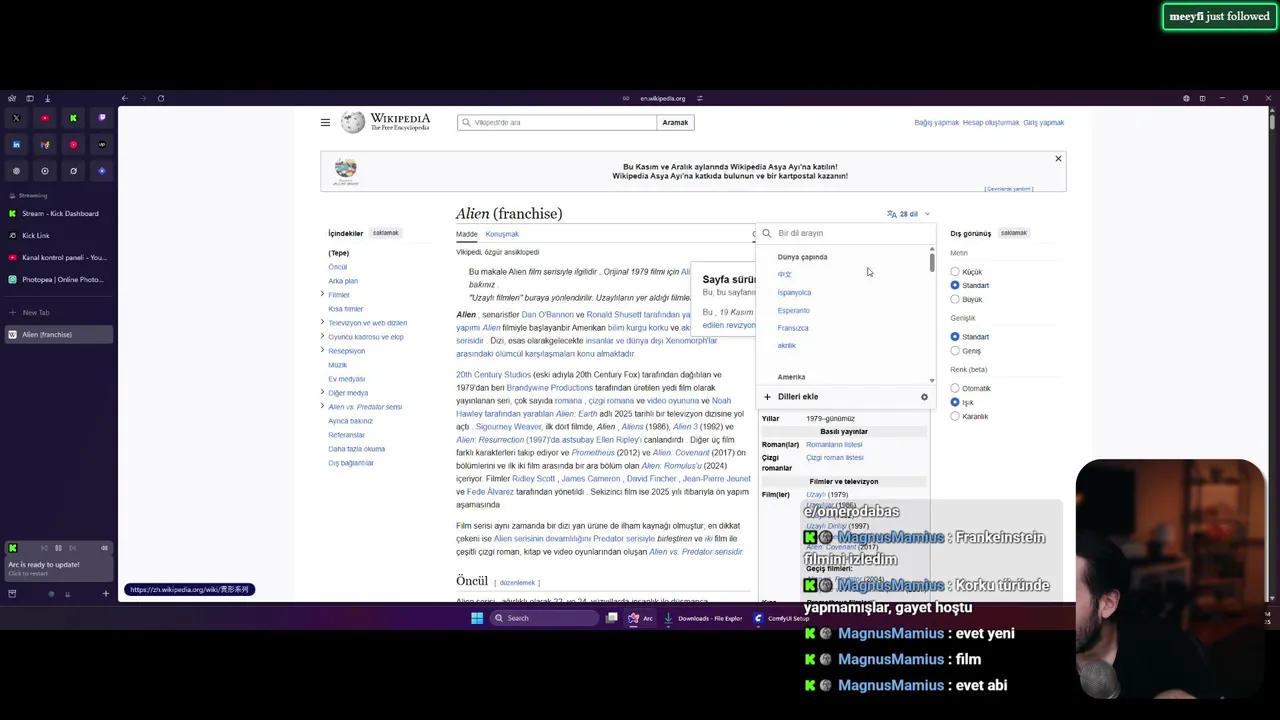Click the language list scrollbar

tap(932, 262)
